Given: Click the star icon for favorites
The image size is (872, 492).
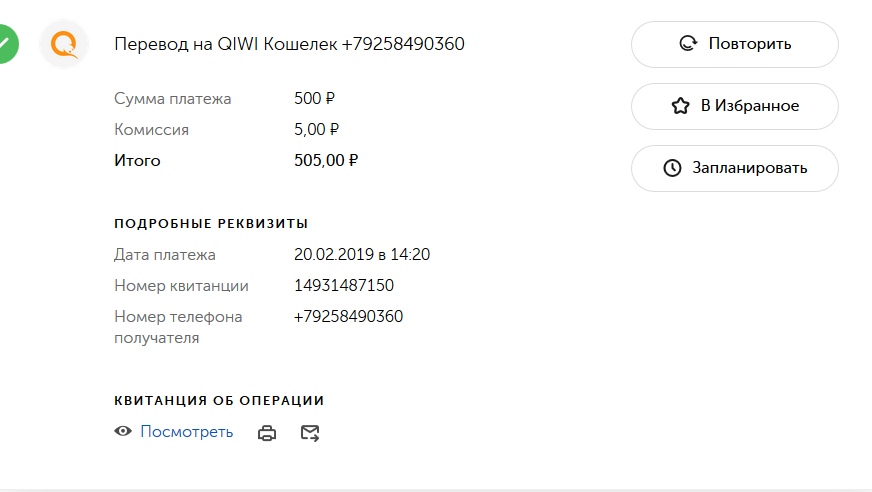Looking at the screenshot, I should [x=680, y=106].
